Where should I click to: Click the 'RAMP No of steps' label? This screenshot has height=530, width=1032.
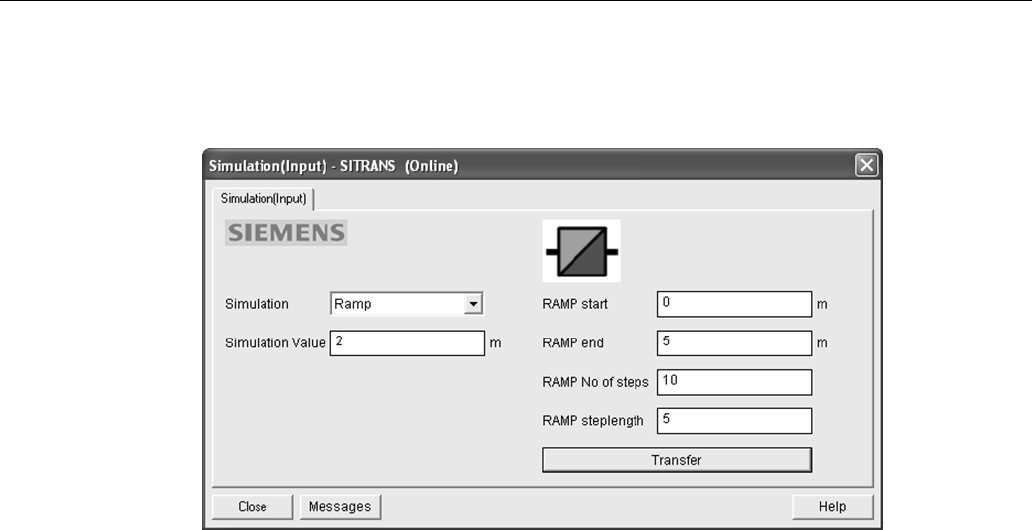pyautogui.click(x=596, y=382)
